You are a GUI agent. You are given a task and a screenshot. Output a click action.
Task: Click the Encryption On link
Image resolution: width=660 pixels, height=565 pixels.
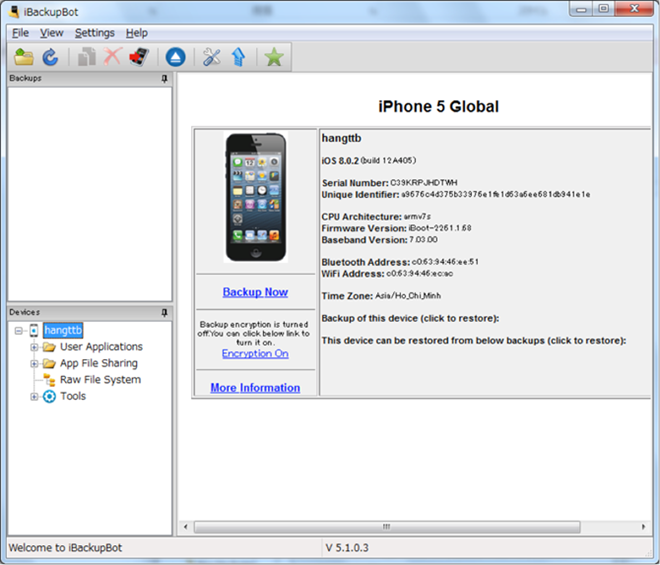(x=255, y=353)
